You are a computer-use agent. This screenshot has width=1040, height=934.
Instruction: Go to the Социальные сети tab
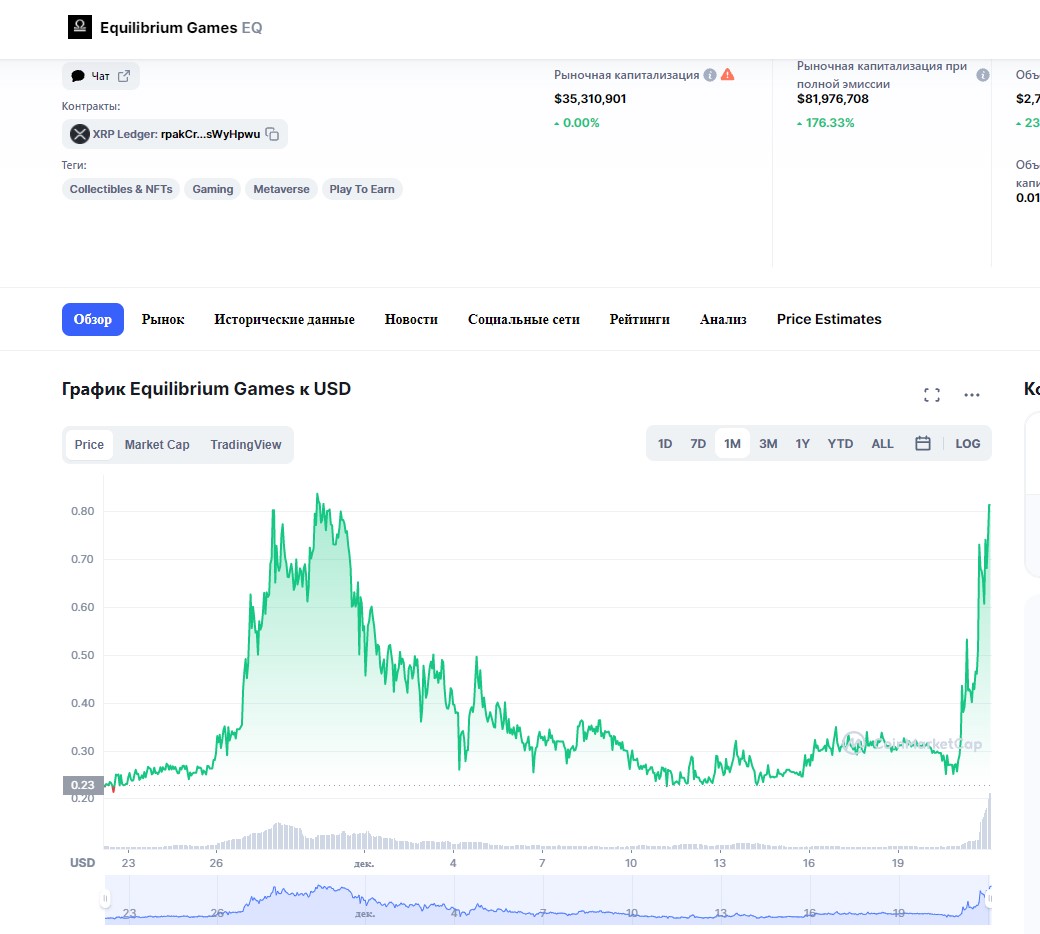tap(524, 320)
